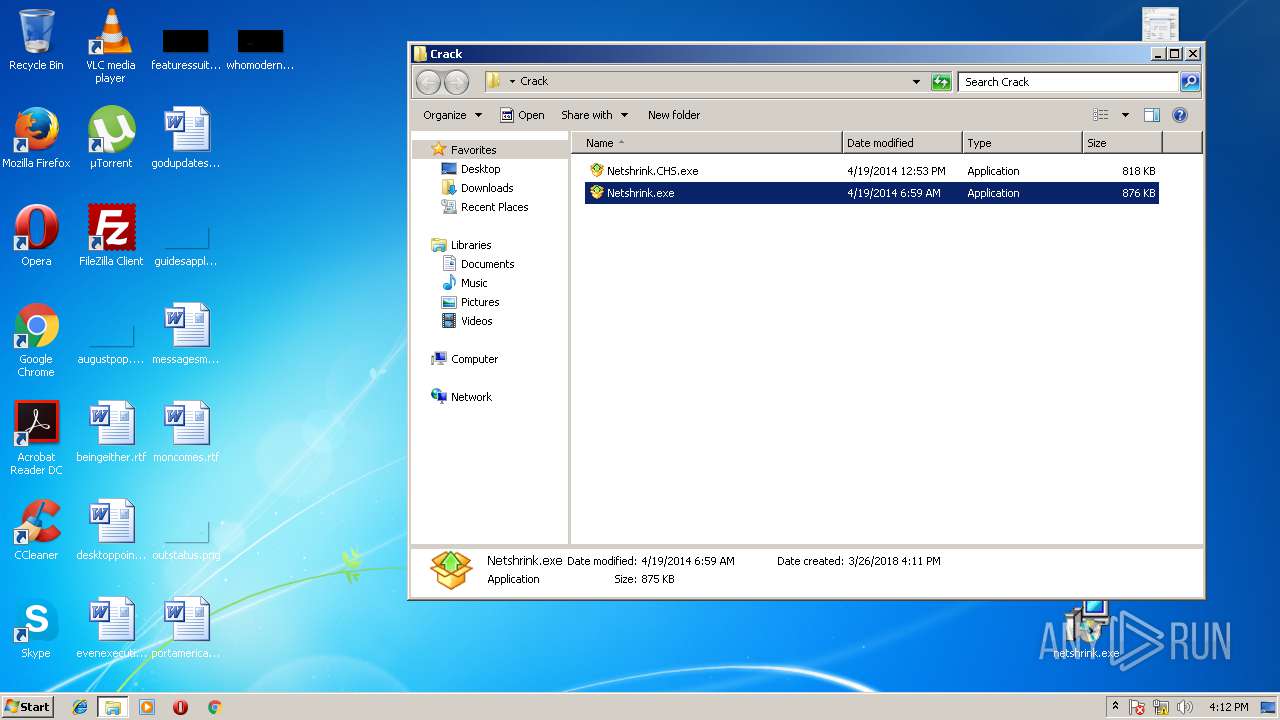Screen dimensions: 1280x720
Task: Open the Recycle Bin desktop icon
Action: [x=36, y=40]
